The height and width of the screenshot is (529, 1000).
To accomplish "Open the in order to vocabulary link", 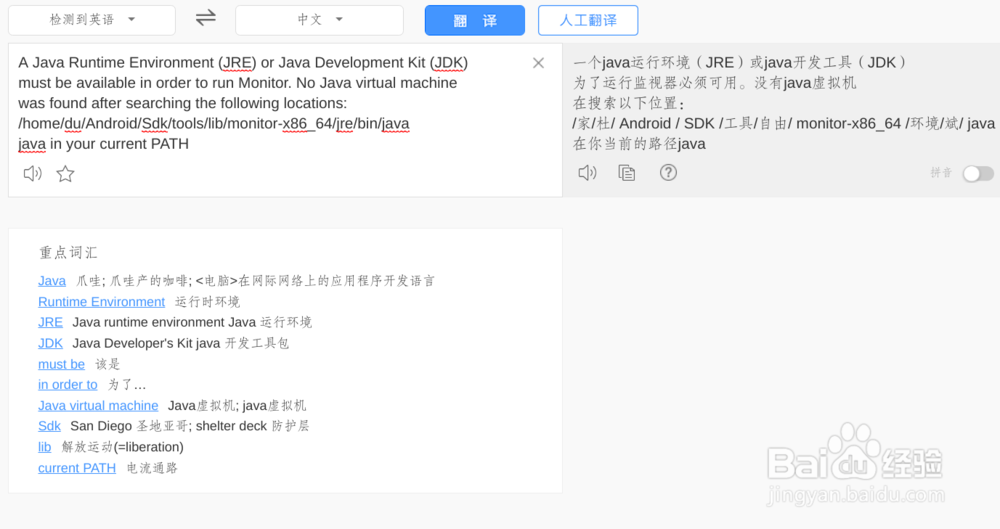I will pyautogui.click(x=68, y=385).
